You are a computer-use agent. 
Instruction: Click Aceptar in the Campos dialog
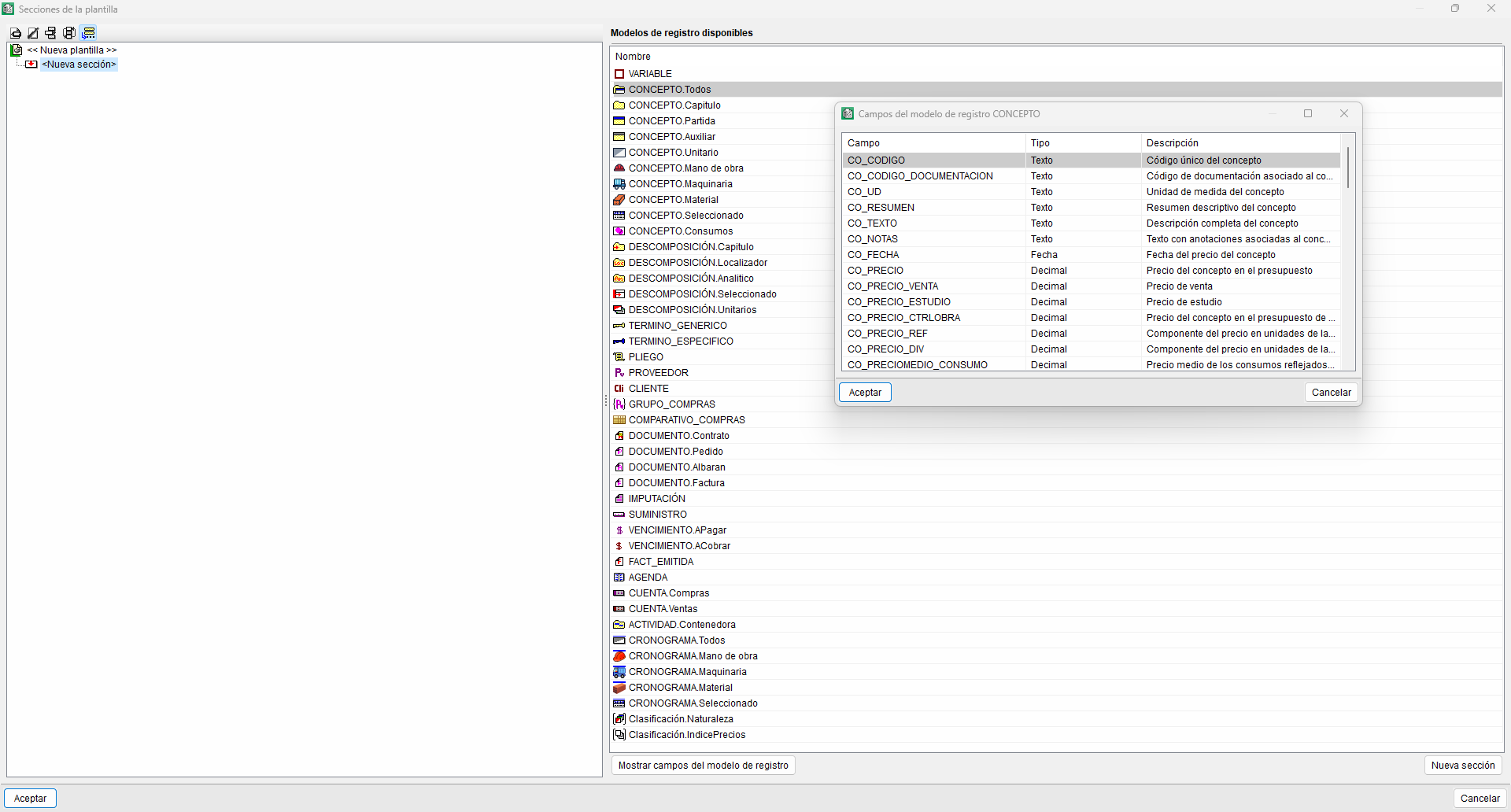865,393
